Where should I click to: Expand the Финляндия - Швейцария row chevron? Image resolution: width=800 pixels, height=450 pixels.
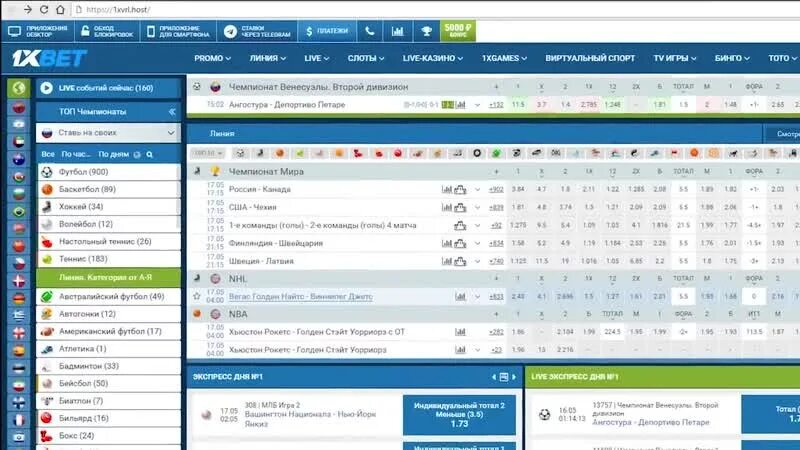click(477, 243)
